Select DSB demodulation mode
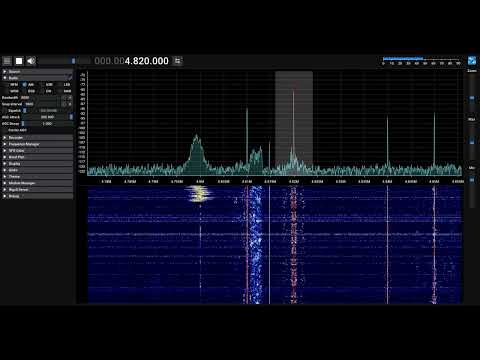The width and height of the screenshot is (480, 360). click(x=29, y=91)
